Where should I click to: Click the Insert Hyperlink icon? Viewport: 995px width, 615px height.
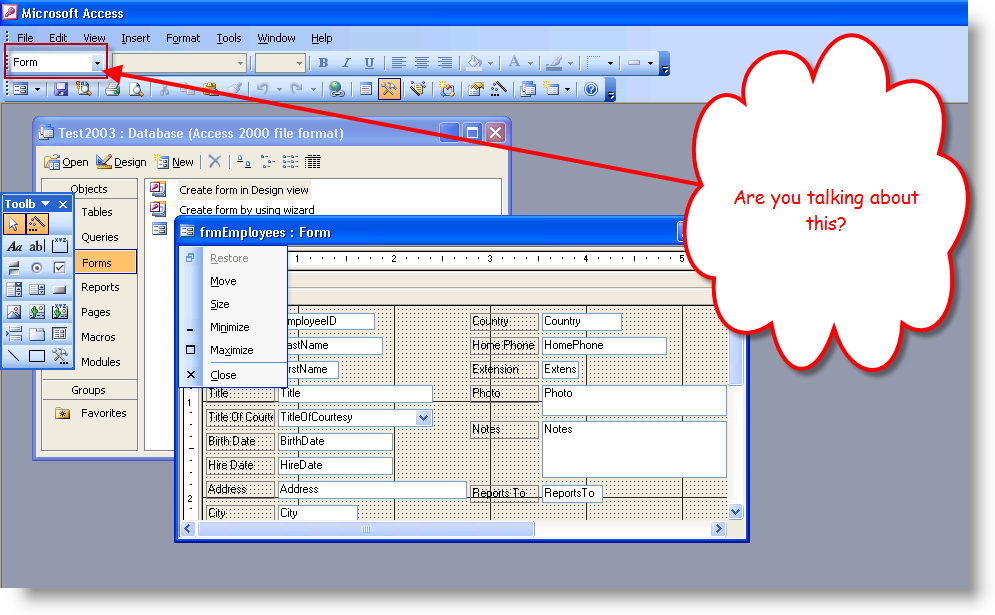pyautogui.click(x=337, y=89)
